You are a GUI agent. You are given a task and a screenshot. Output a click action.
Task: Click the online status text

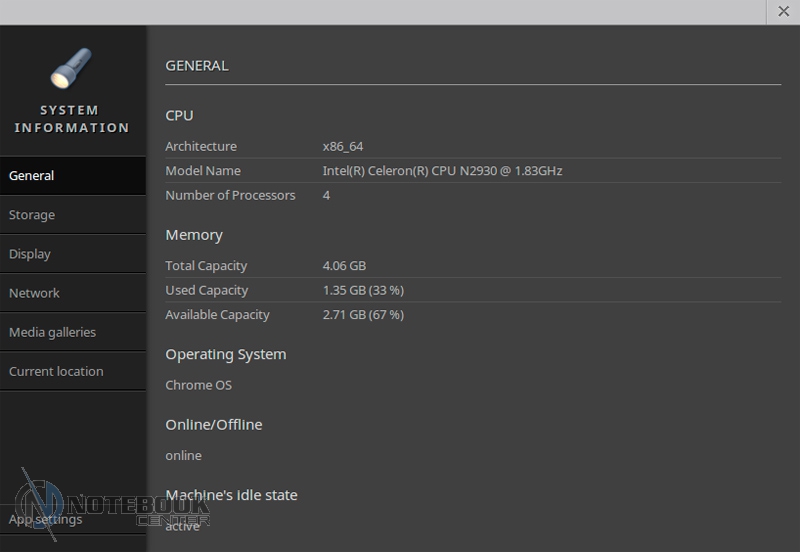183,456
